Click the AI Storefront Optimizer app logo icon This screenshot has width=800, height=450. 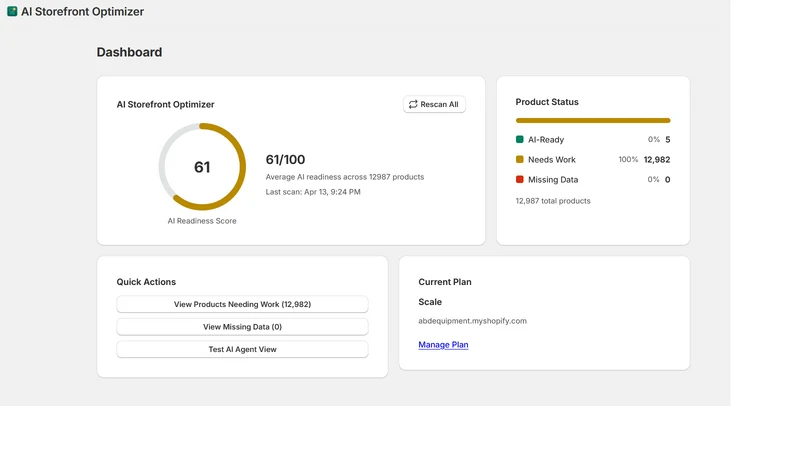[x=12, y=11]
